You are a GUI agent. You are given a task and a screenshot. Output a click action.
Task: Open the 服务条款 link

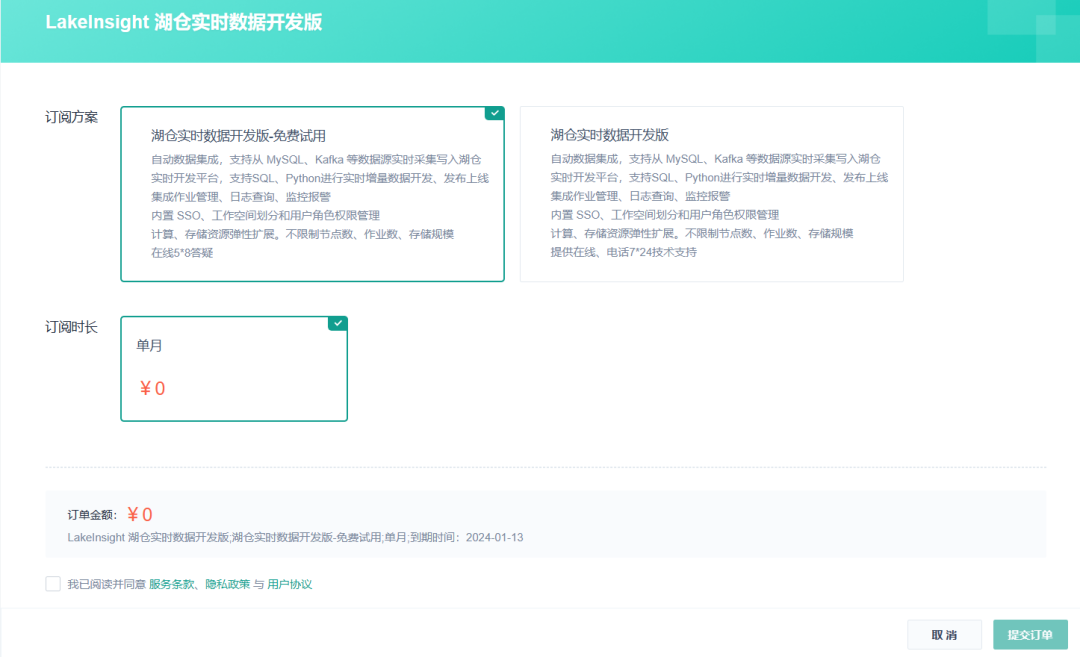172,584
